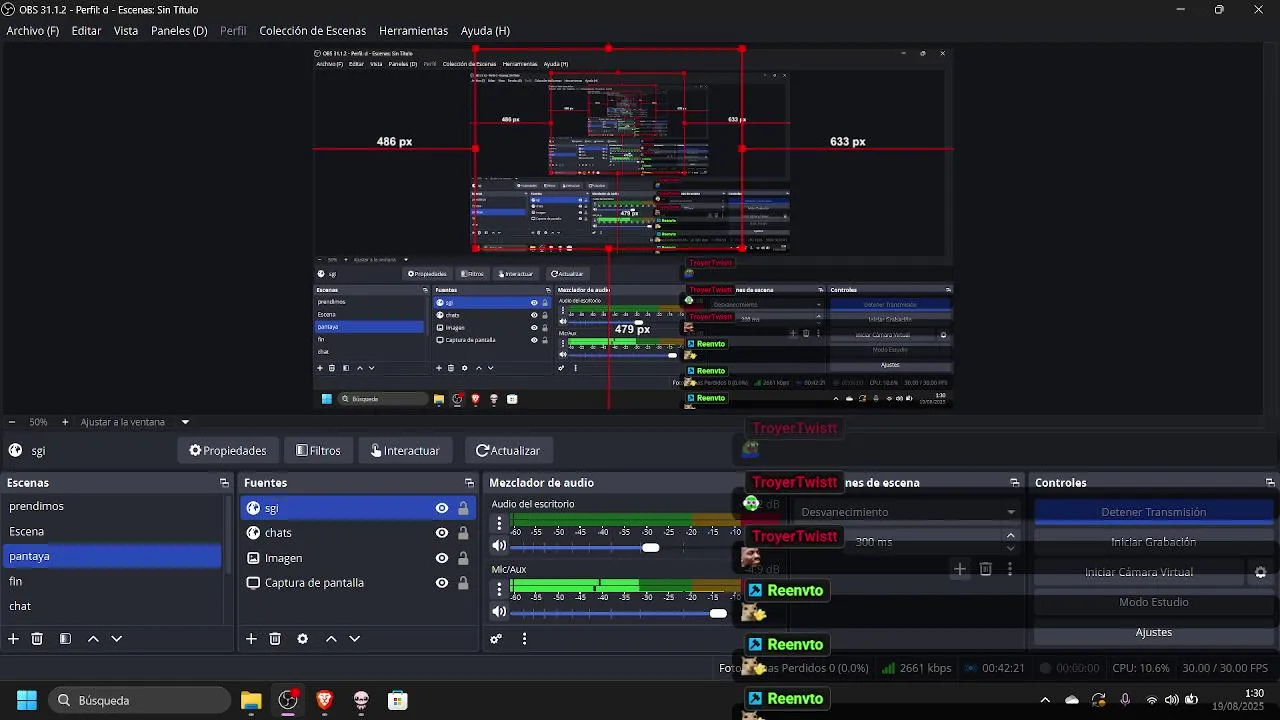Click Interactuar button
The width and height of the screenshot is (1280, 720).
pos(405,451)
